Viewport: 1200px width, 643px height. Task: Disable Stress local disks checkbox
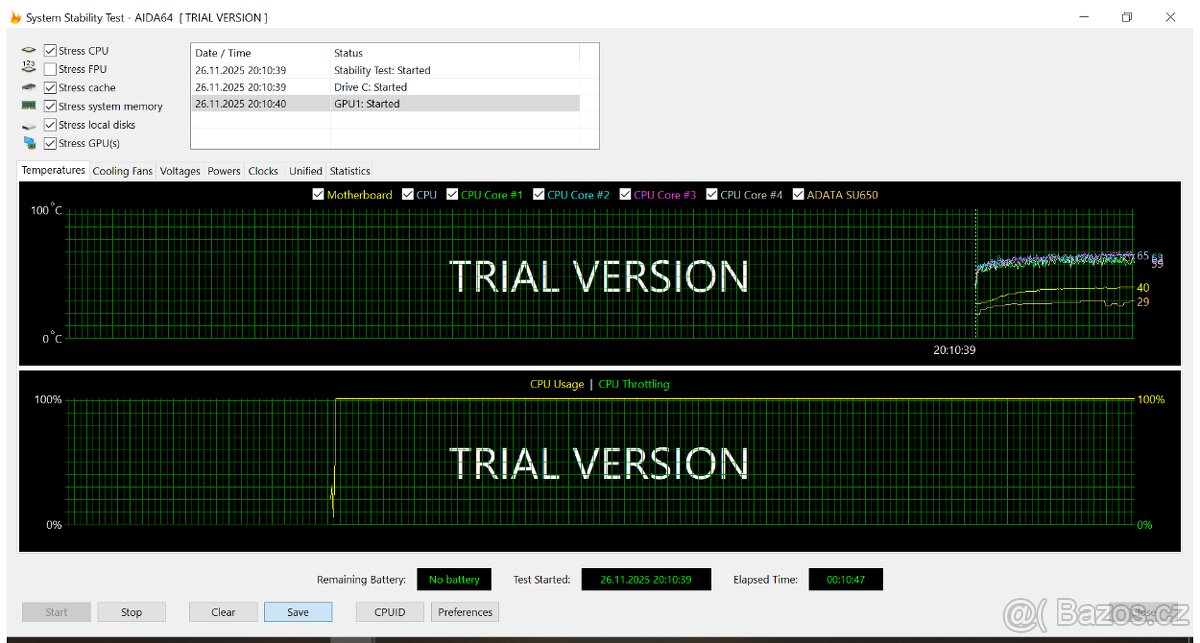click(50, 125)
